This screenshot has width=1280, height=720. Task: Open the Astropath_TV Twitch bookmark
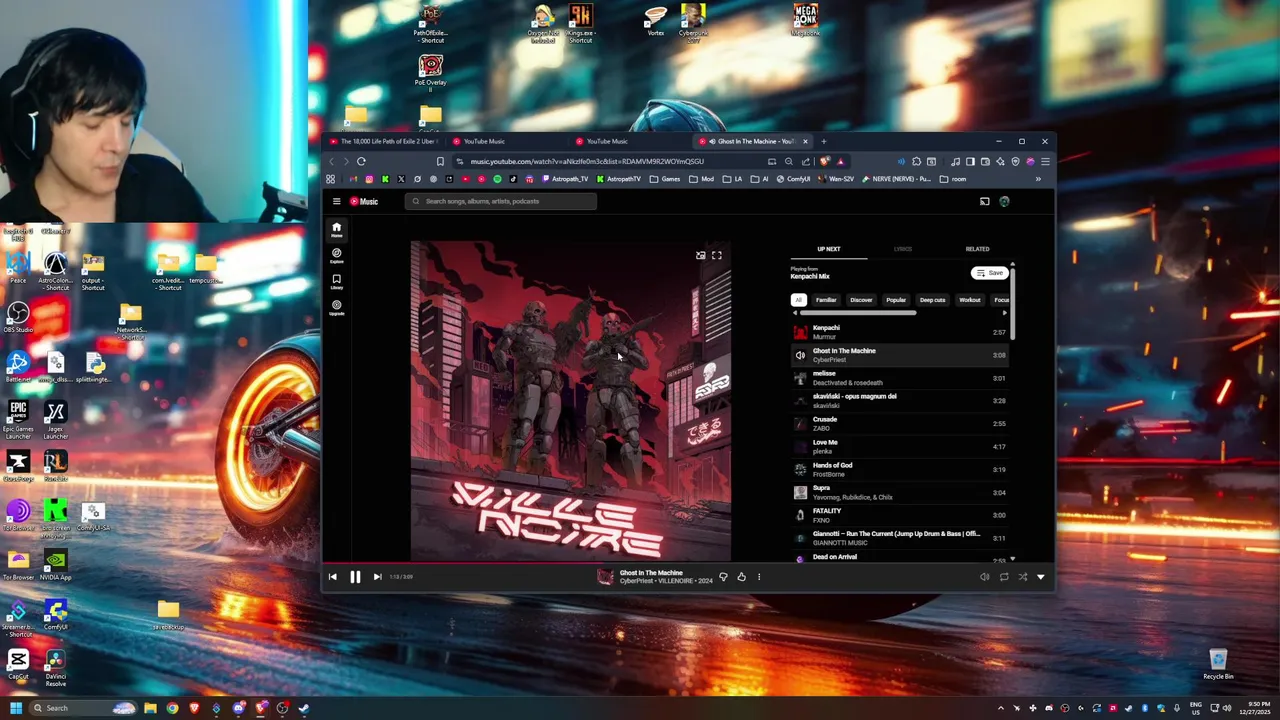tap(564, 179)
